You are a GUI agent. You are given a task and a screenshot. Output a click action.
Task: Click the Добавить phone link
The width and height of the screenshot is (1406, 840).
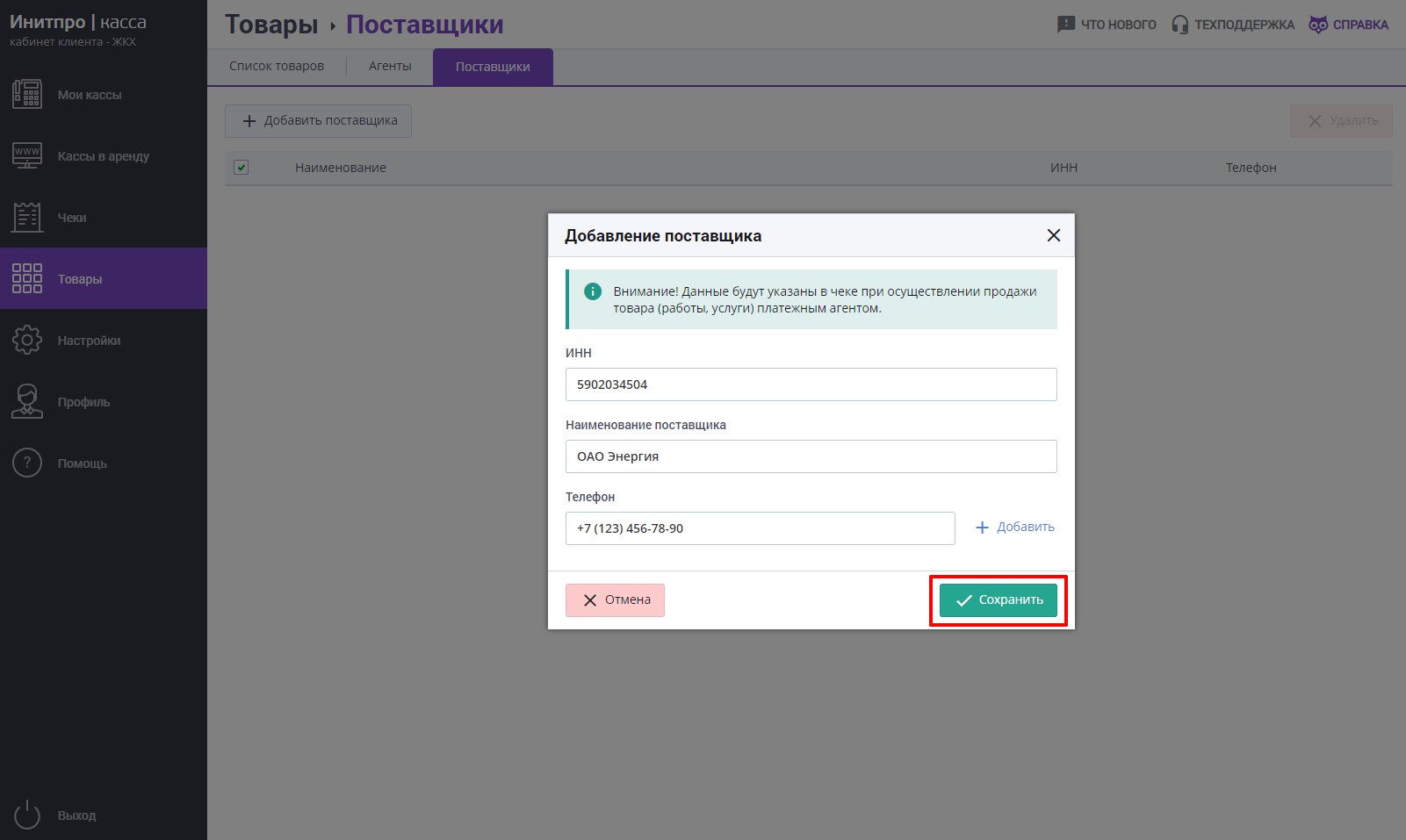[x=1015, y=527]
